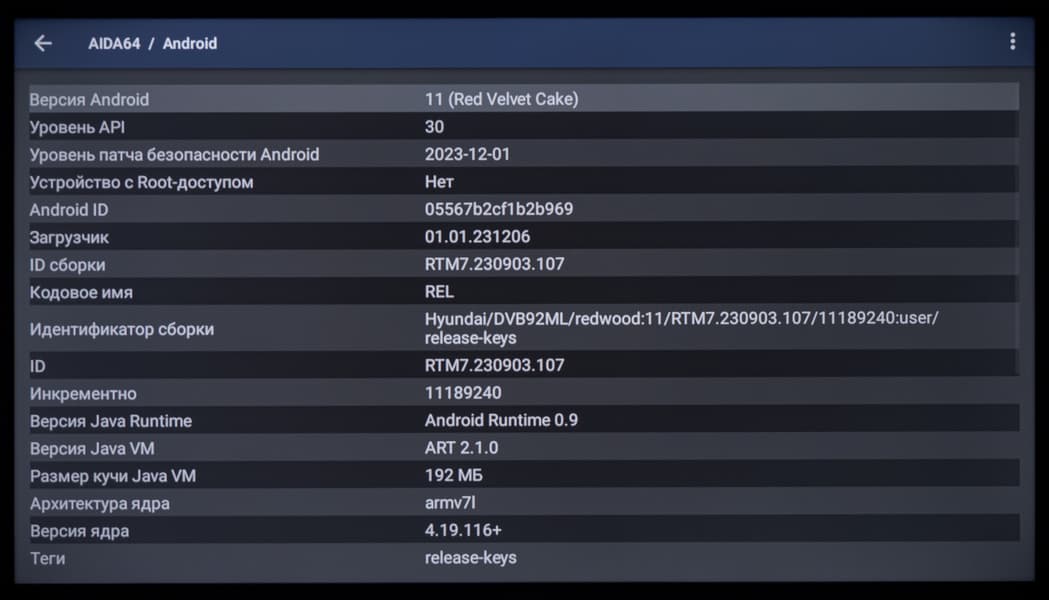This screenshot has height=600, width=1049.
Task: Click RTM7.230903.107 in ID сборки row
Action: click(x=494, y=264)
